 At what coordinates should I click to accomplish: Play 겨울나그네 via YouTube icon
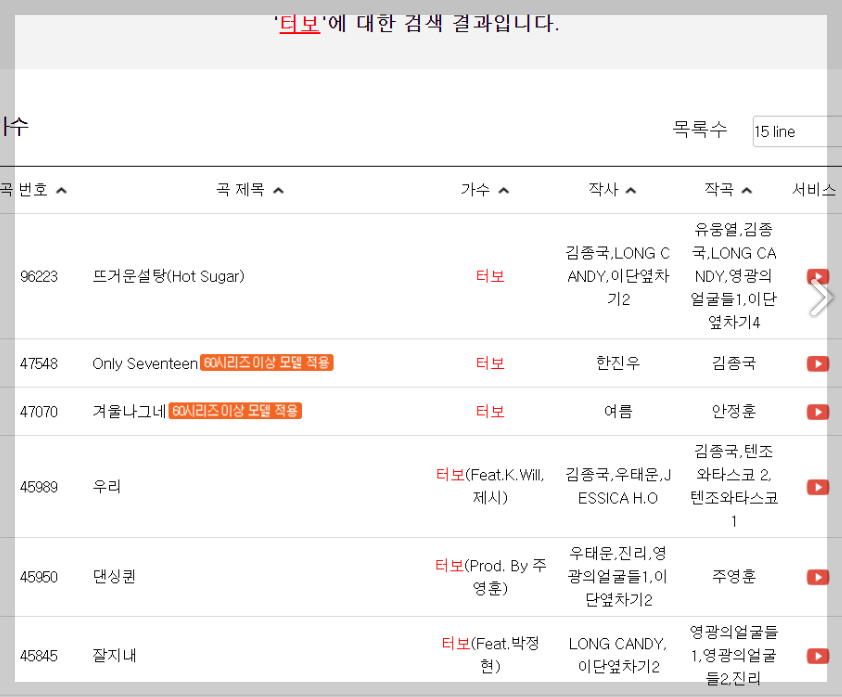818,411
